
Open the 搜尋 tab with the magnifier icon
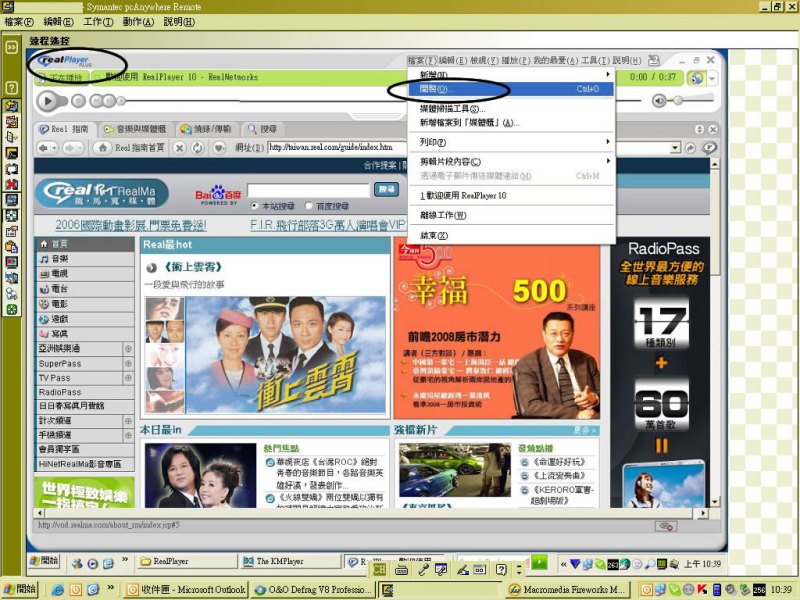pos(262,129)
